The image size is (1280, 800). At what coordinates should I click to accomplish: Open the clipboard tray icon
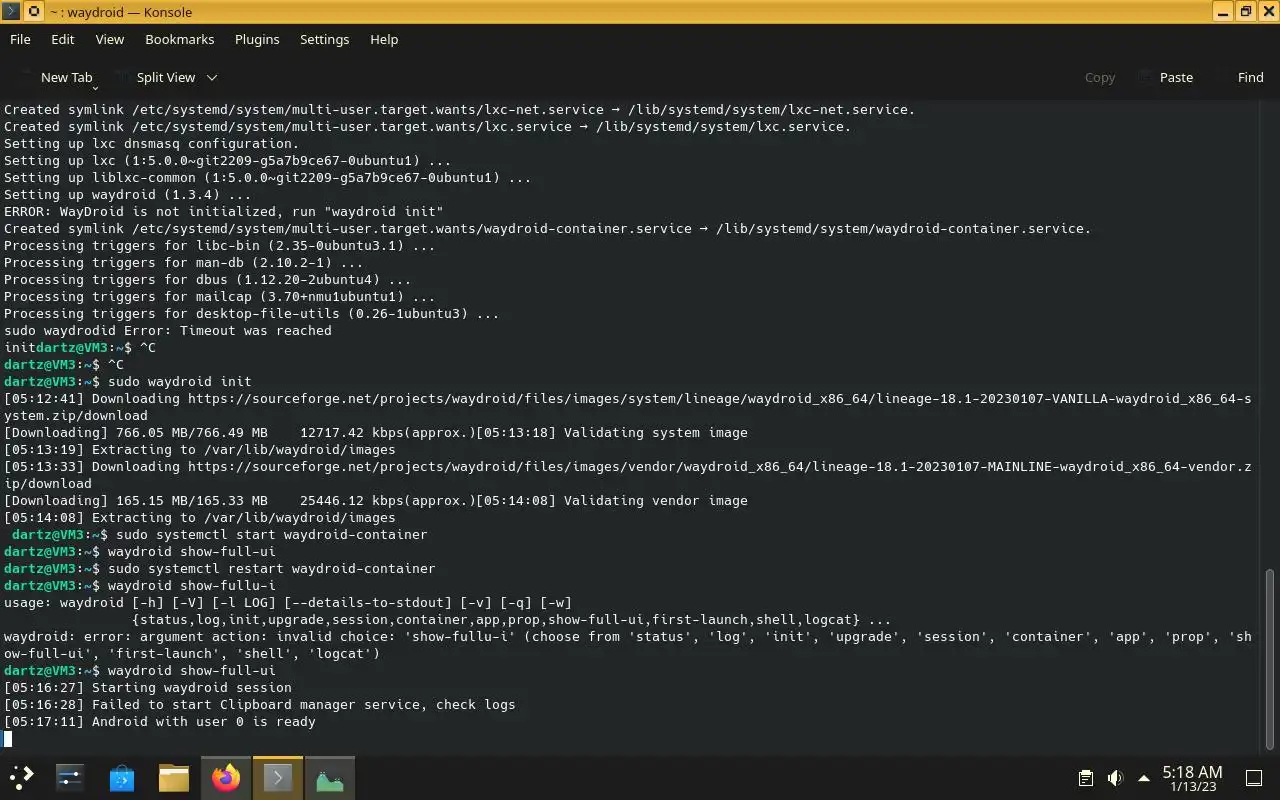pos(1085,778)
